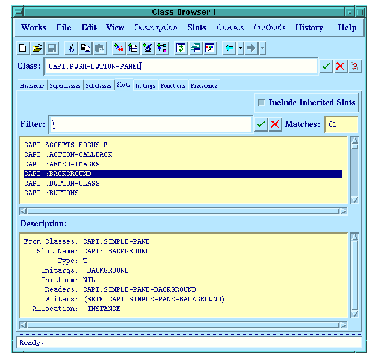This screenshot has width=379, height=360.
Task: Click the Initargs line in Description
Action: pos(85,270)
